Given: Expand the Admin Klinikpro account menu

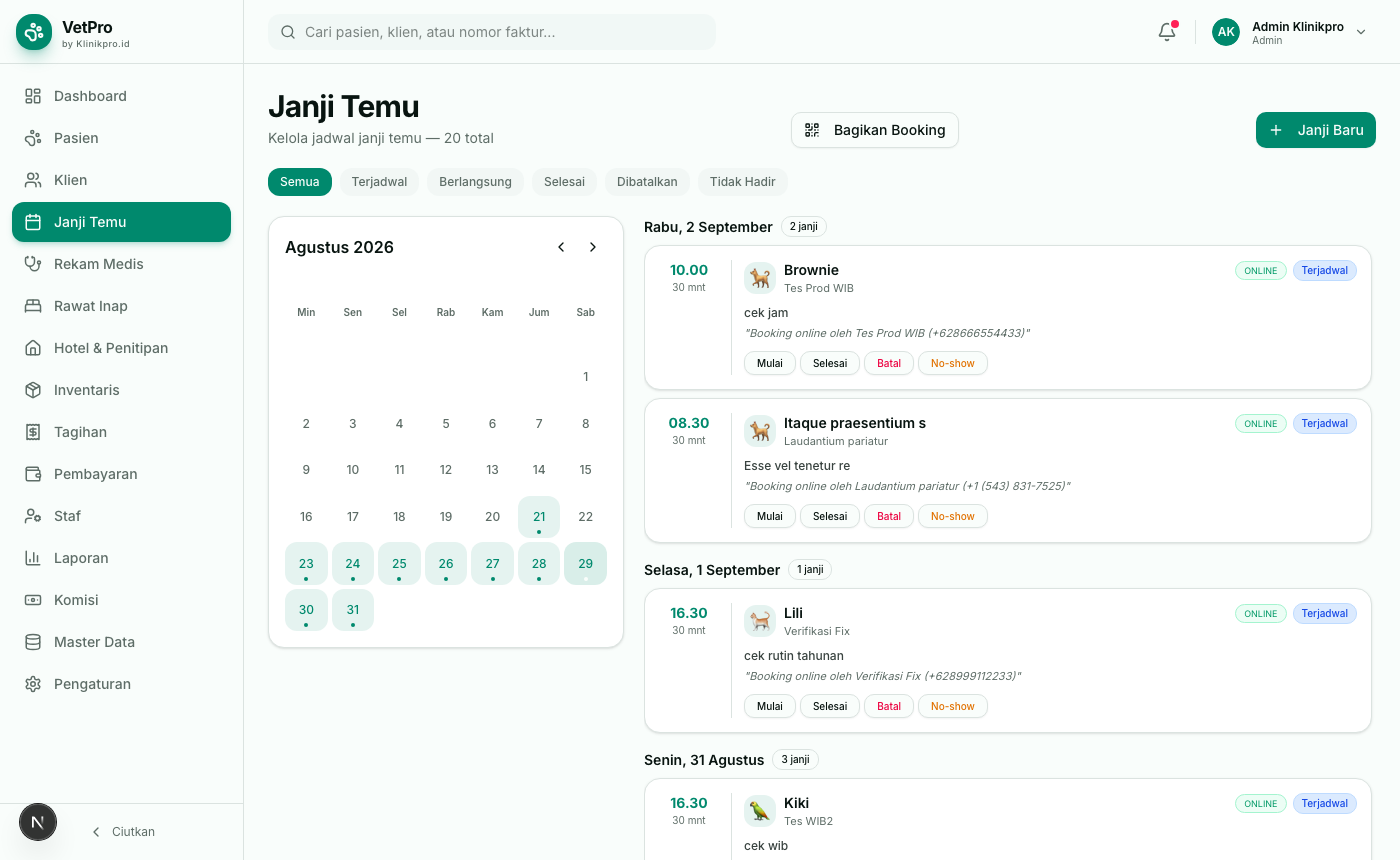Looking at the screenshot, I should [1289, 32].
